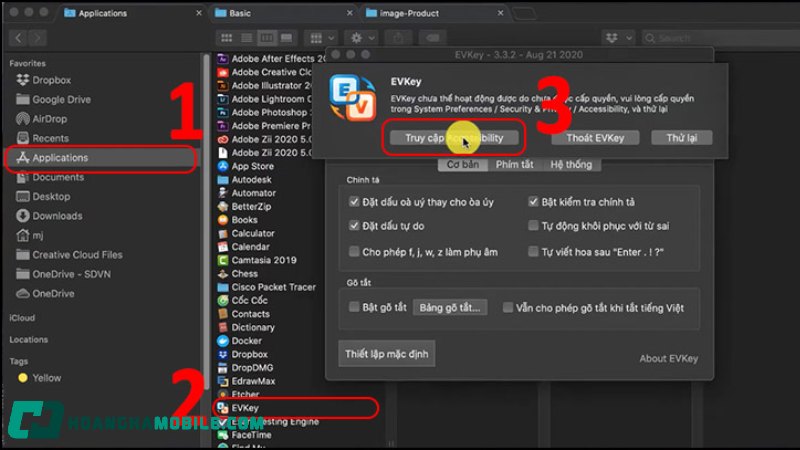Check "Tự động khôi phục với từ sai"
This screenshot has width=800, height=450.
tap(534, 226)
